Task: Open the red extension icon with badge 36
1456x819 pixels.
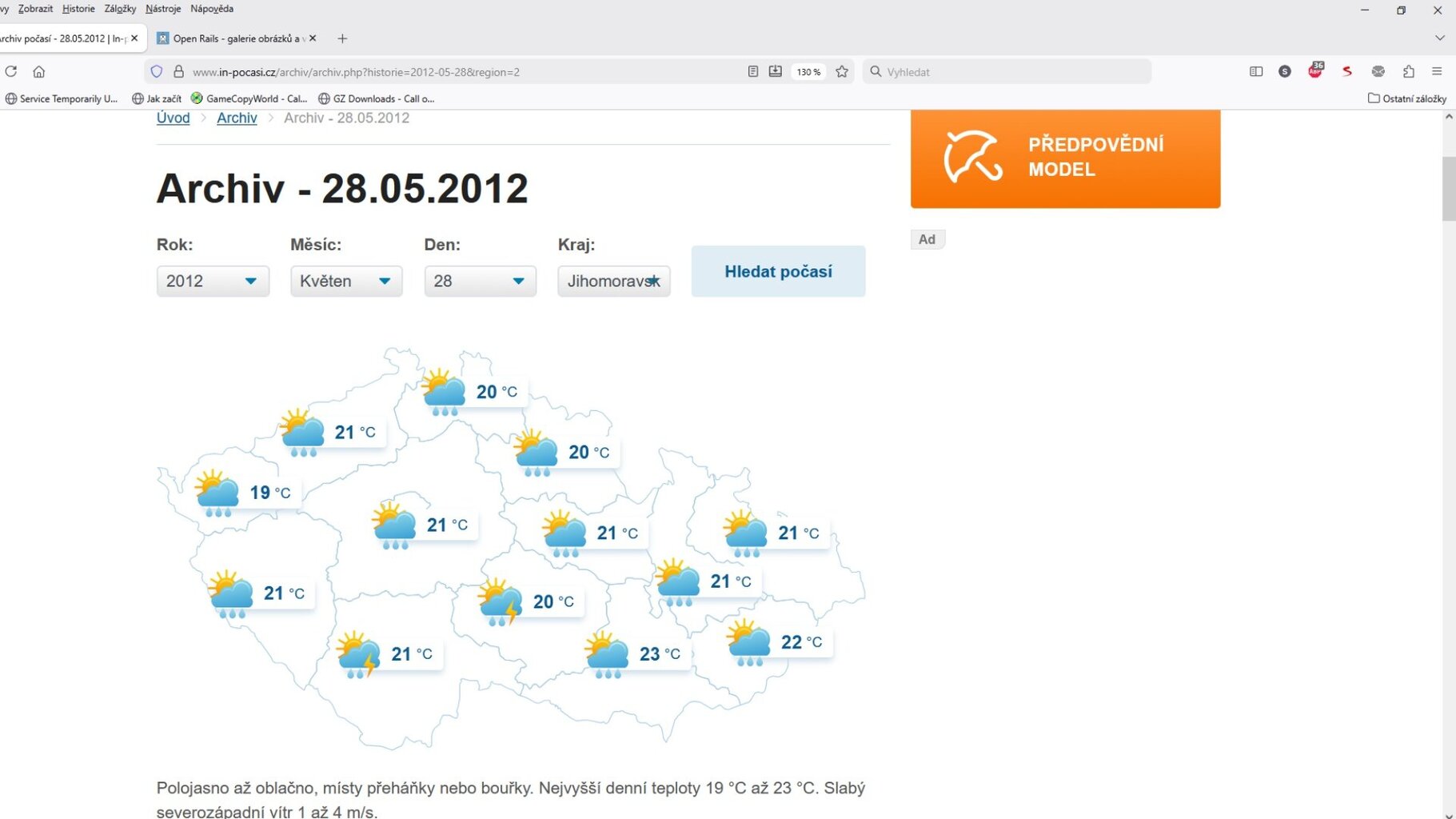Action: tap(1315, 70)
